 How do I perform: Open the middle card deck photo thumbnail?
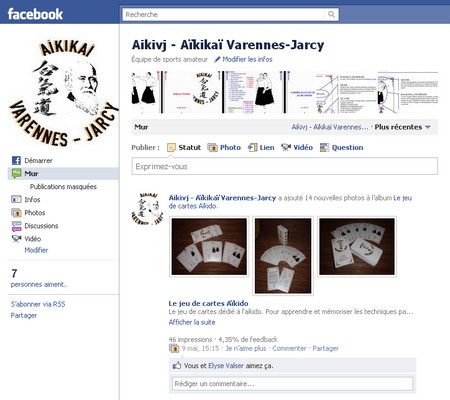283,256
